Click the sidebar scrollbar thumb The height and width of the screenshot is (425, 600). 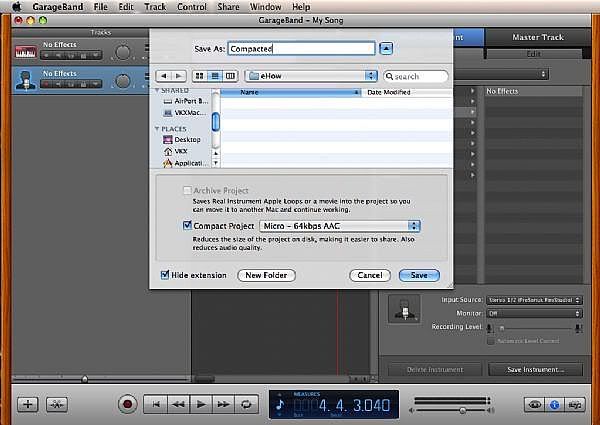215,122
